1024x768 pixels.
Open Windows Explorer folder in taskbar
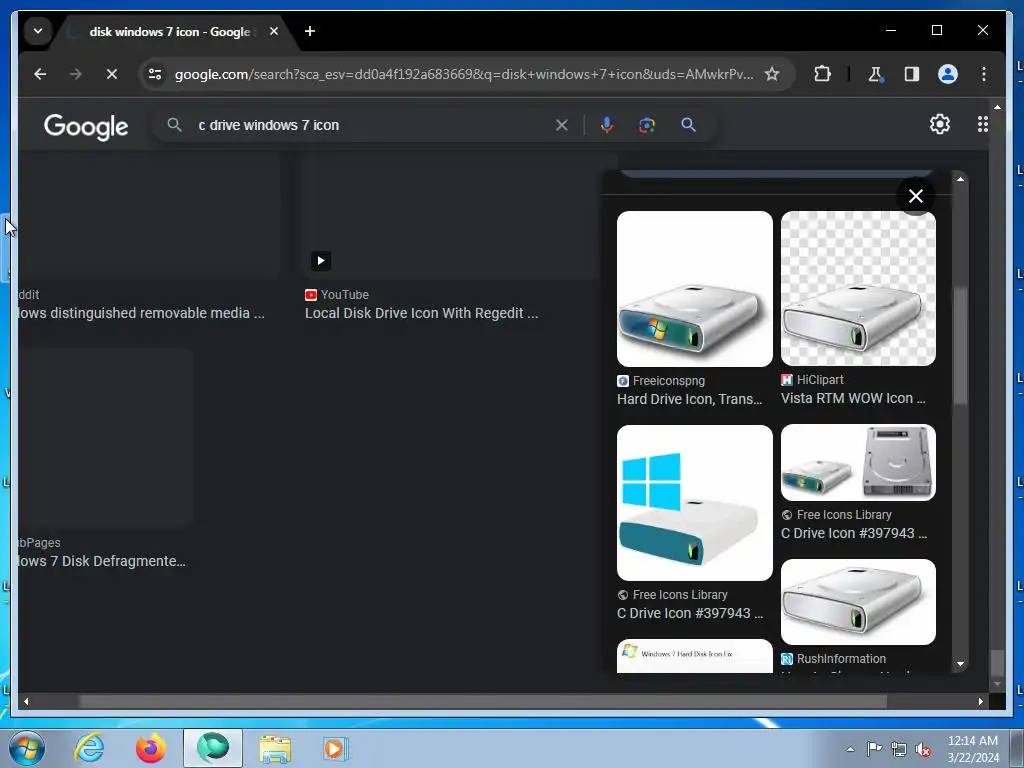[x=275, y=748]
